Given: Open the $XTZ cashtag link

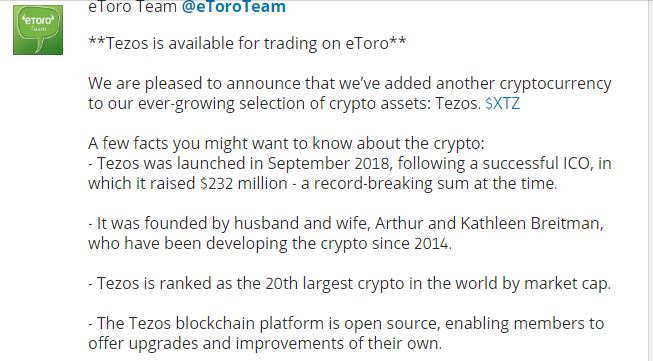Looking at the screenshot, I should (x=503, y=103).
